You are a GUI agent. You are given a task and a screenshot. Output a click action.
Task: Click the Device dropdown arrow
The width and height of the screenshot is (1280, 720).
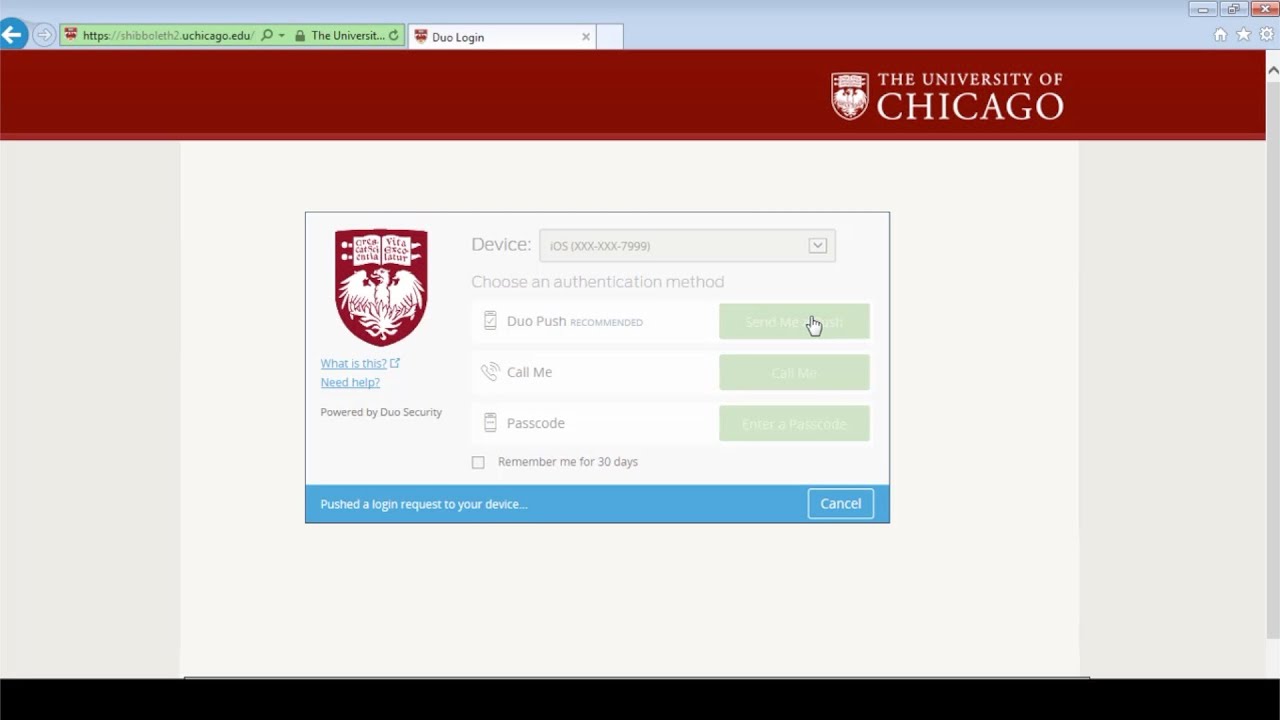tap(817, 246)
